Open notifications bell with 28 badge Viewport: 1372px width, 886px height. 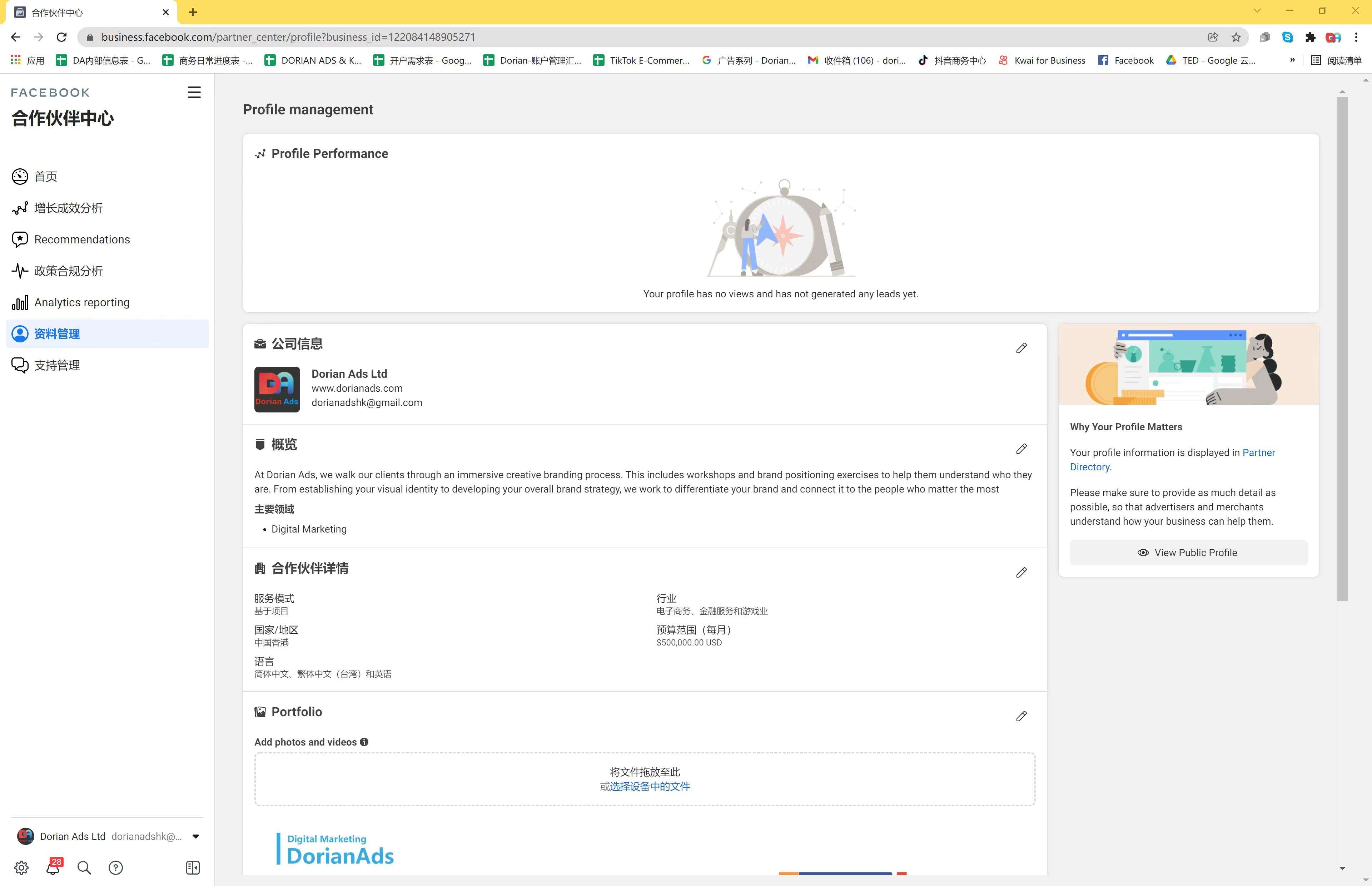coord(54,867)
